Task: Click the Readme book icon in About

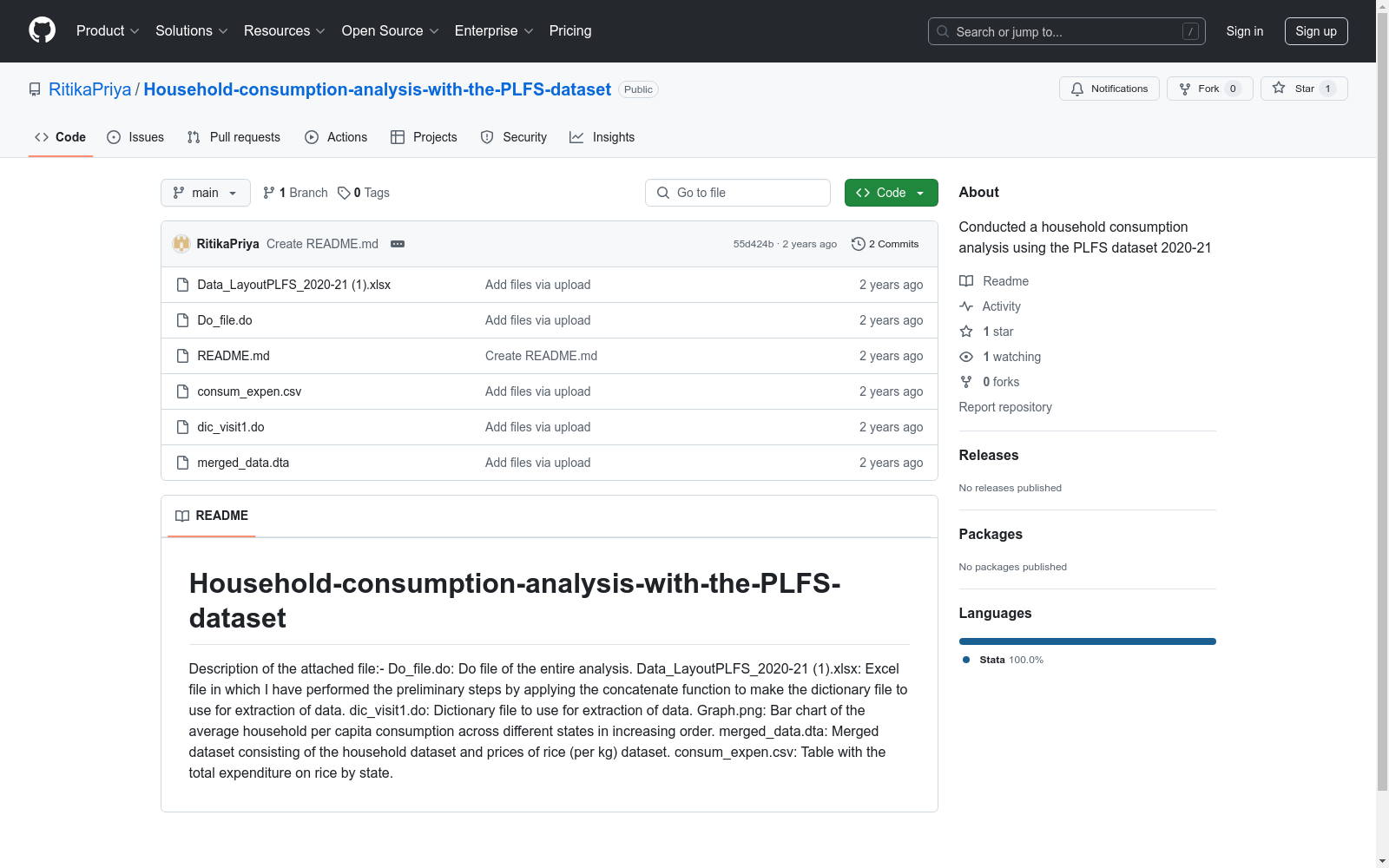Action: (966, 281)
